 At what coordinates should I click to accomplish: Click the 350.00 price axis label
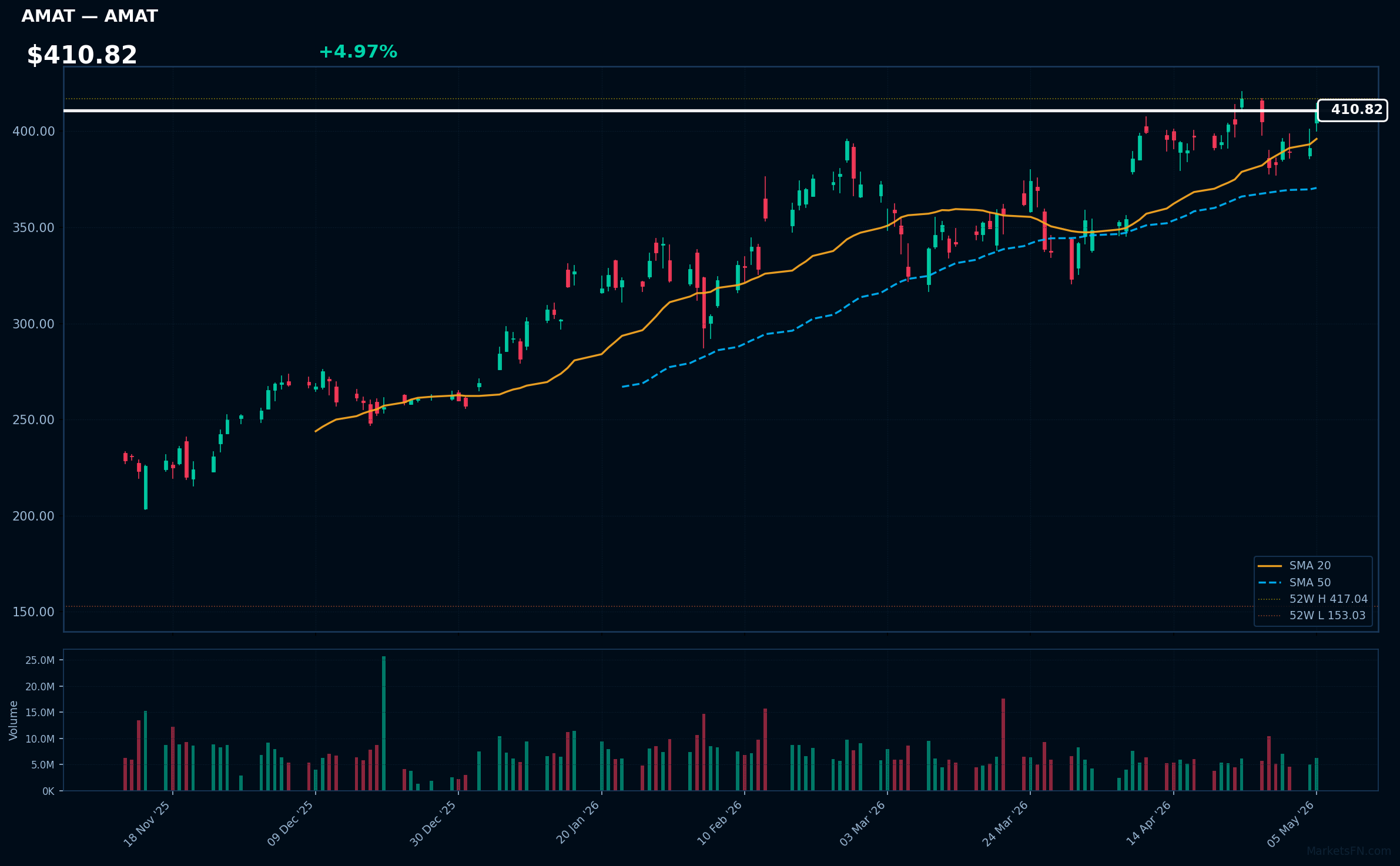(34, 228)
